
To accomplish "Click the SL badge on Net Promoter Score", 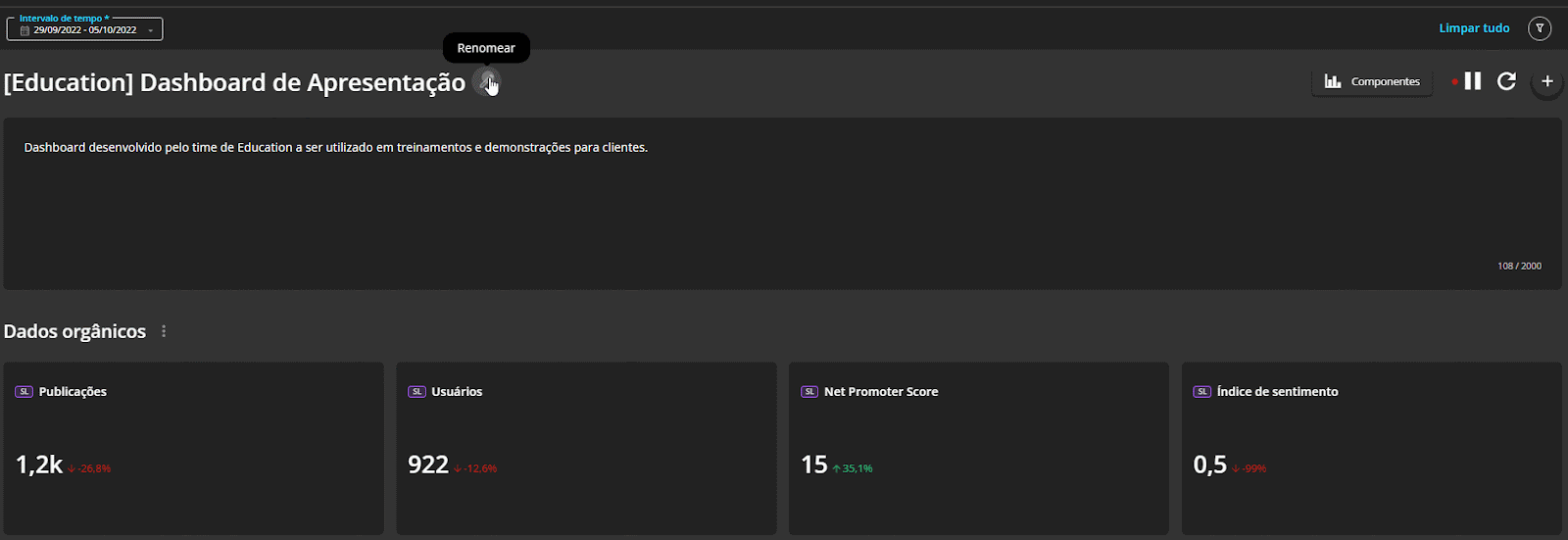I will tap(809, 392).
